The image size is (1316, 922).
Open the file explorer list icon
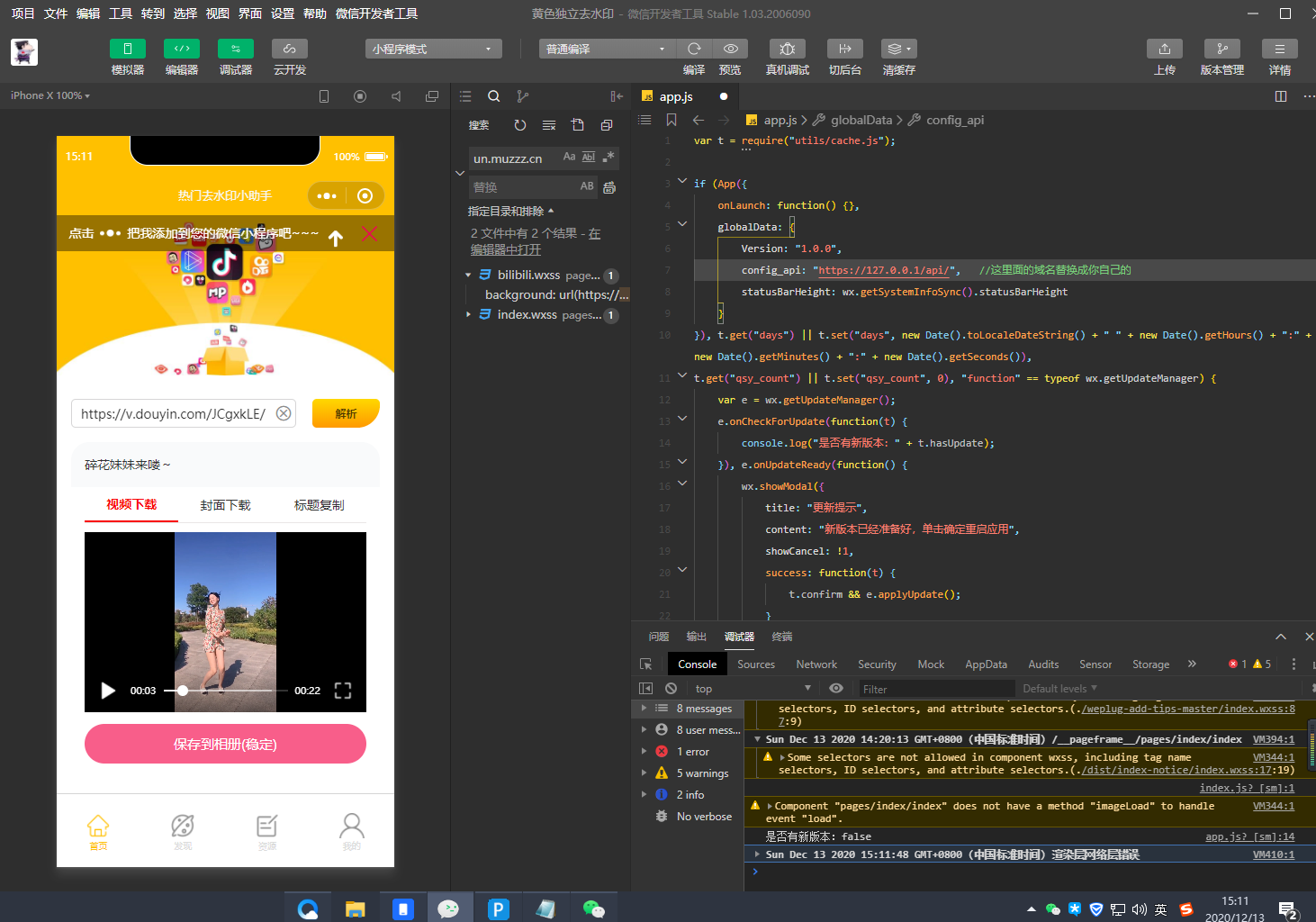465,96
